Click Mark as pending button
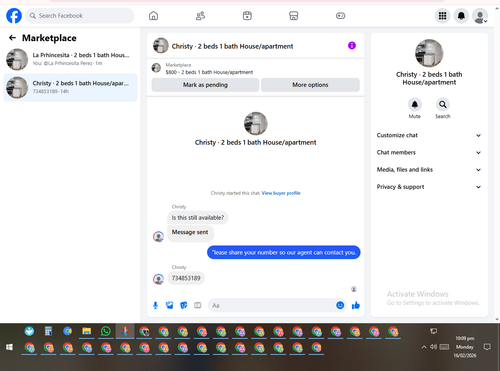 (x=205, y=85)
